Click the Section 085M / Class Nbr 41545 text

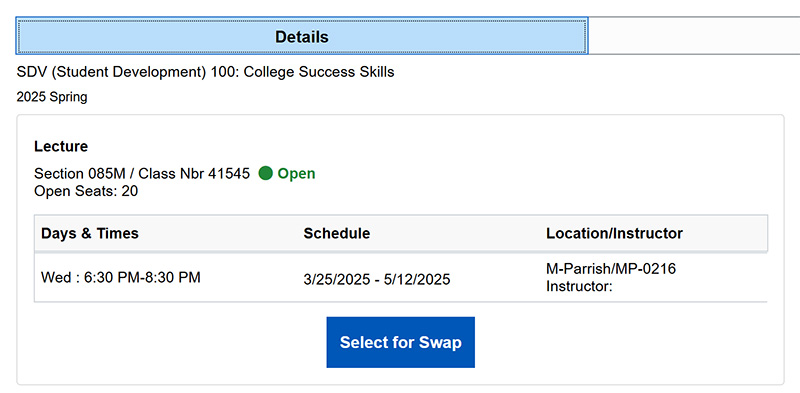coord(142,174)
